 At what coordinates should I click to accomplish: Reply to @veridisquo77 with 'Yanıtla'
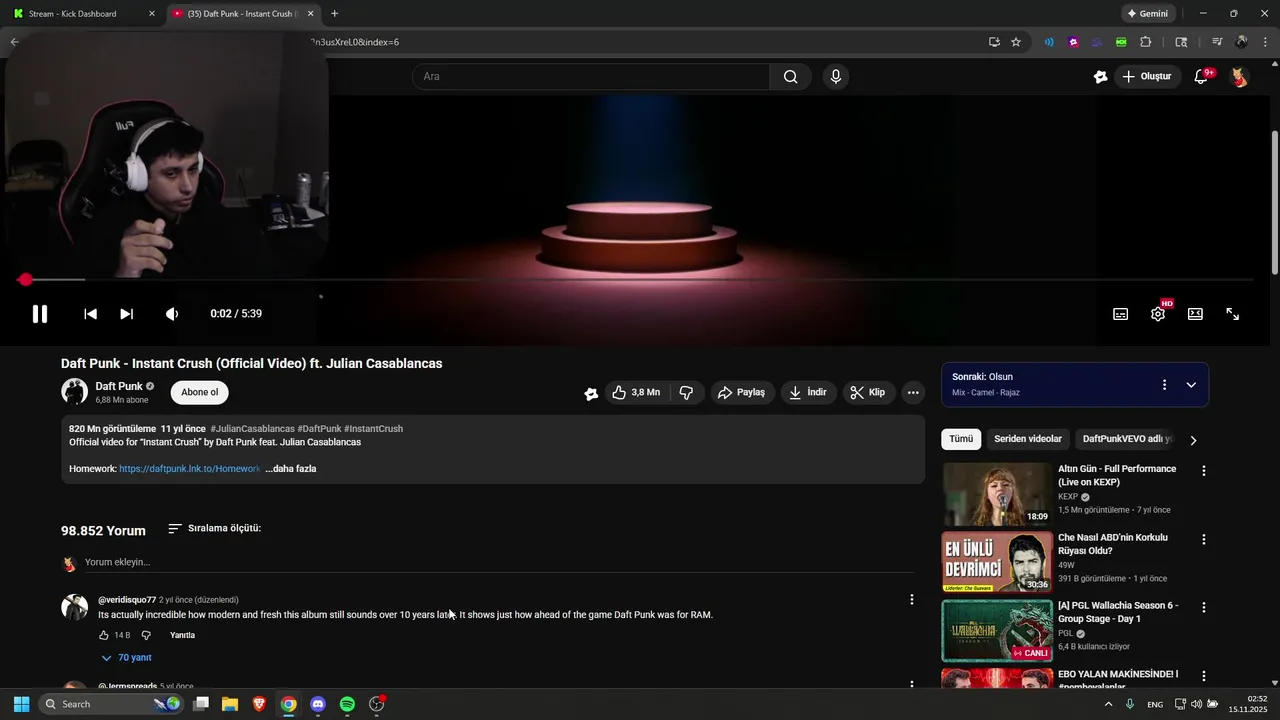click(182, 635)
